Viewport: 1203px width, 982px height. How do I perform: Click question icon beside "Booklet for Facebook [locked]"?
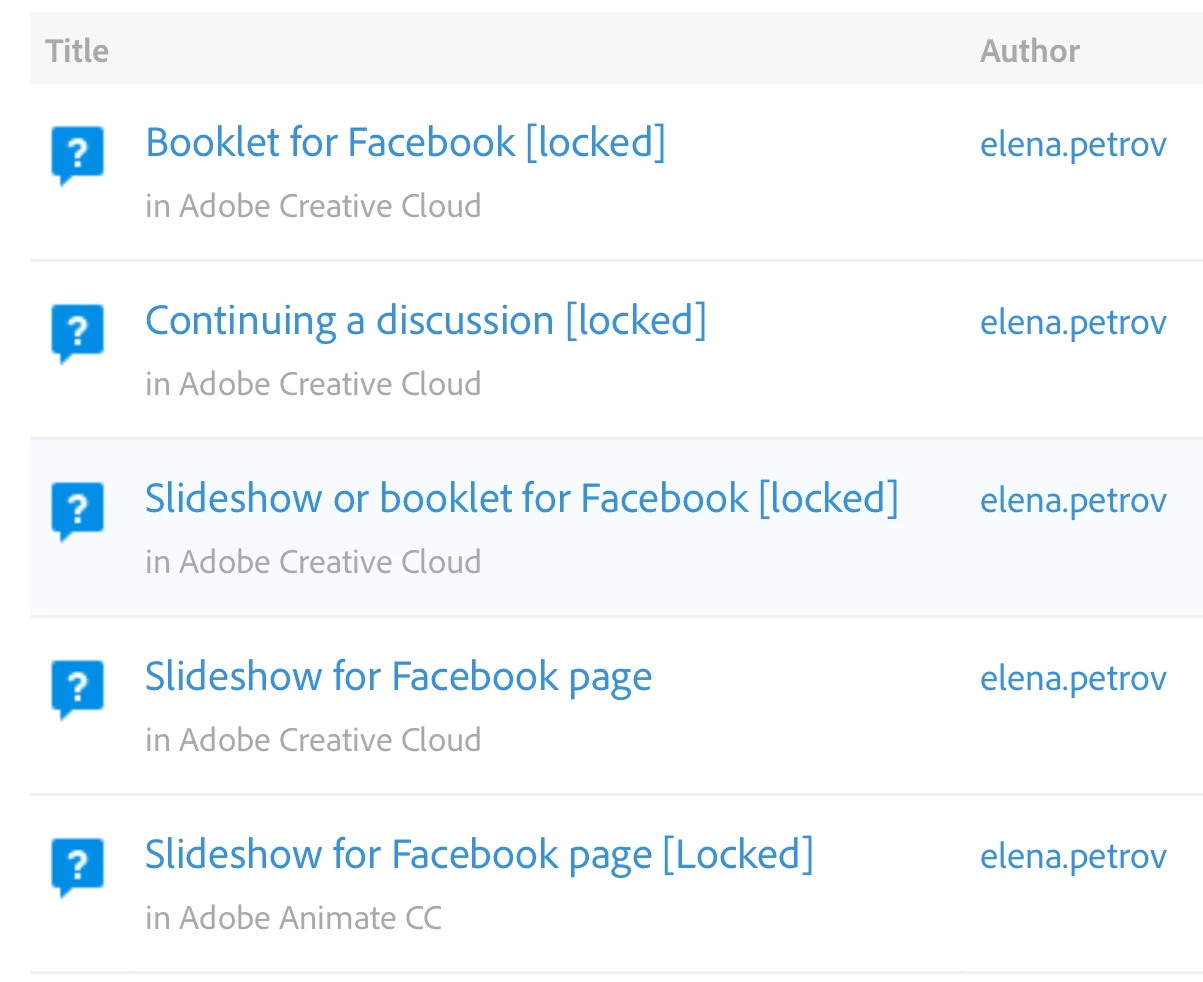(x=77, y=155)
